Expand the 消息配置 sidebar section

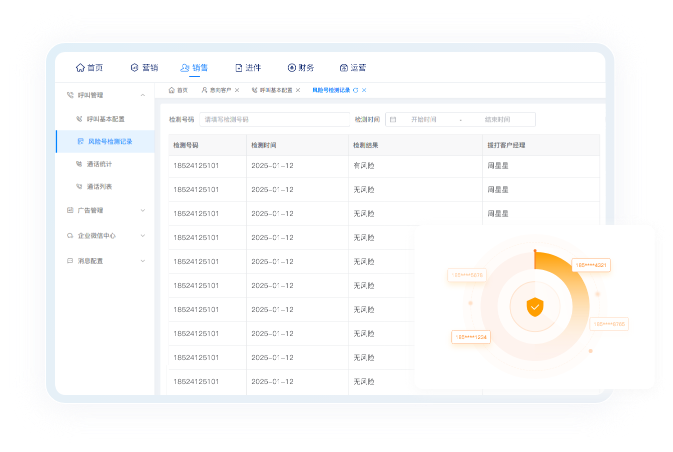143,261
